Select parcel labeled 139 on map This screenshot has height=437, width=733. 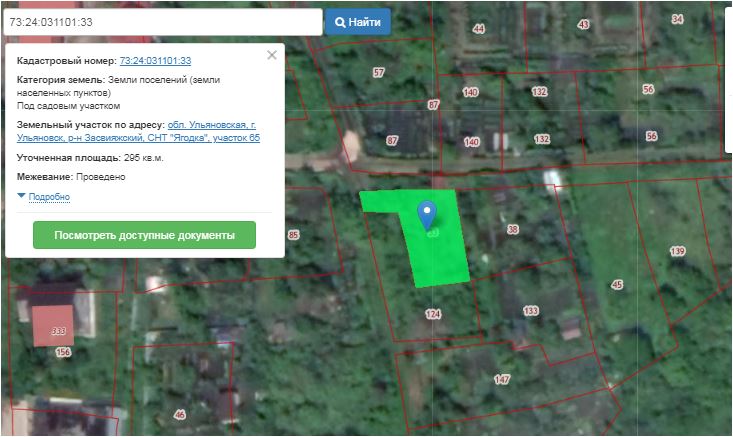point(677,251)
